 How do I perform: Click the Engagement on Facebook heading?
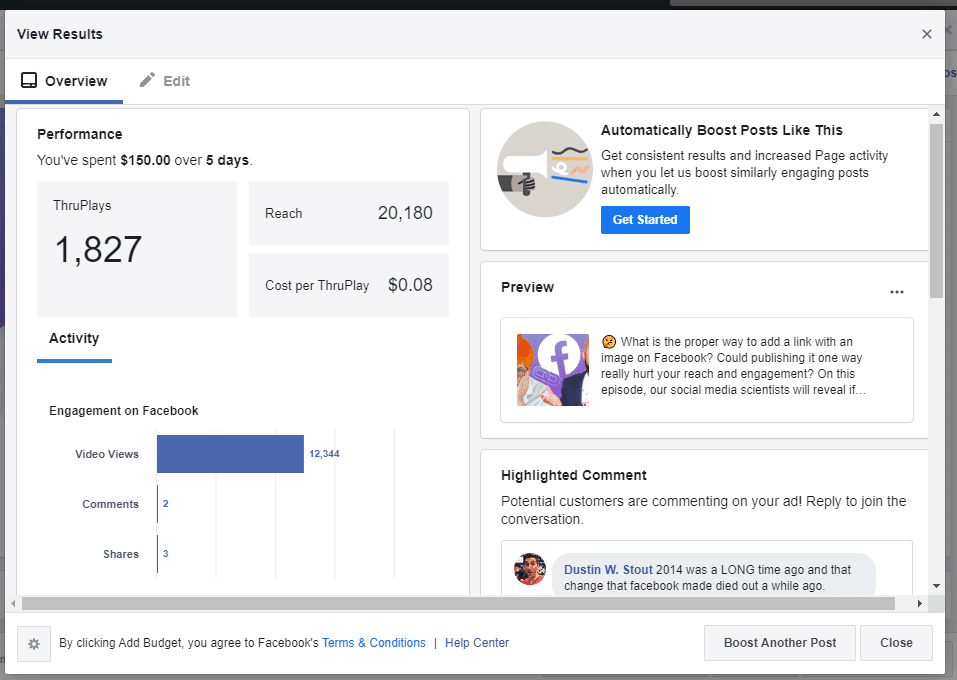coord(123,411)
